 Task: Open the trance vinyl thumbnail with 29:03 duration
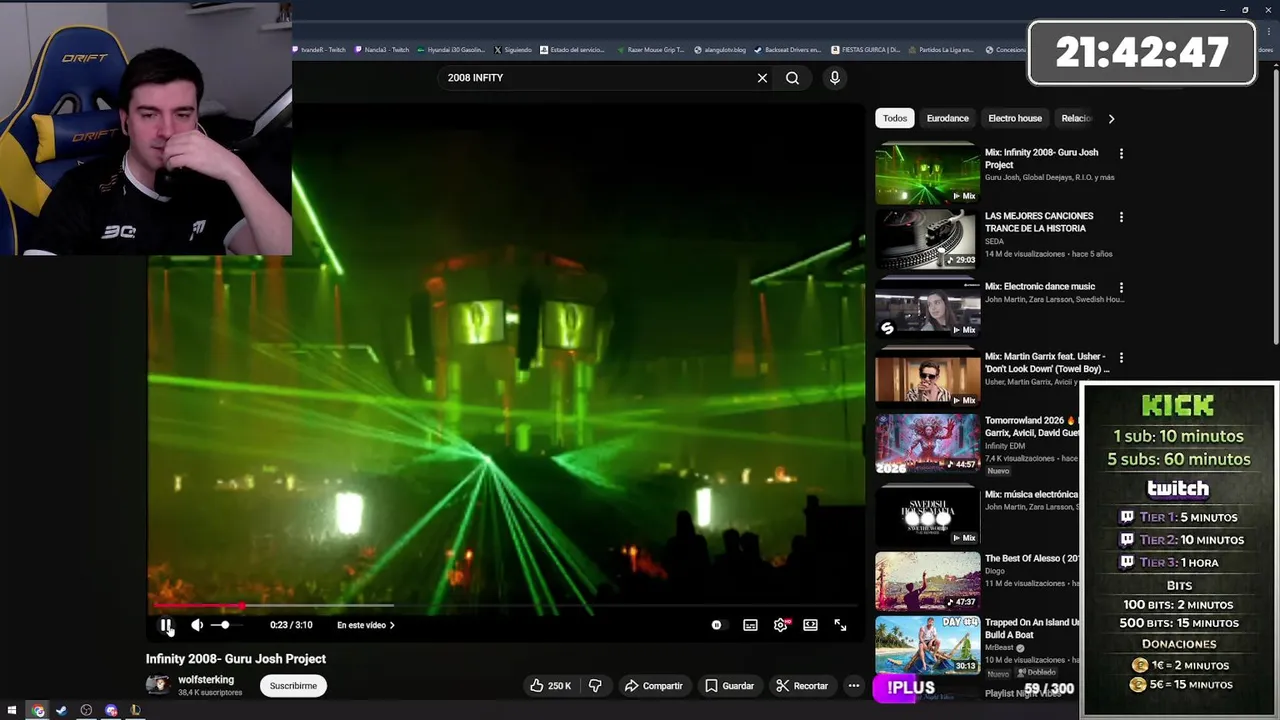pos(927,239)
